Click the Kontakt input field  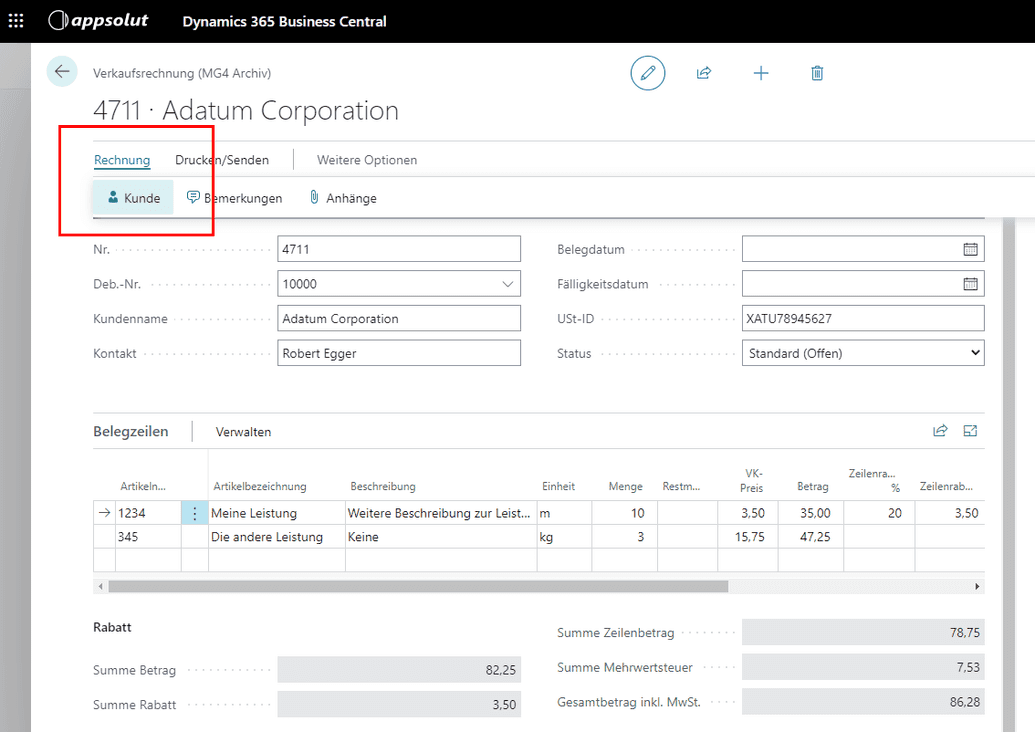pos(398,353)
